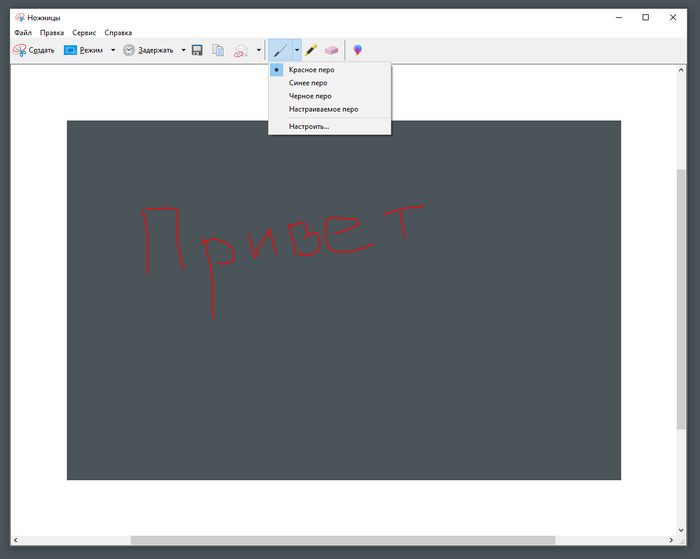
Task: Click the Задержать delay button
Action: [x=148, y=50]
